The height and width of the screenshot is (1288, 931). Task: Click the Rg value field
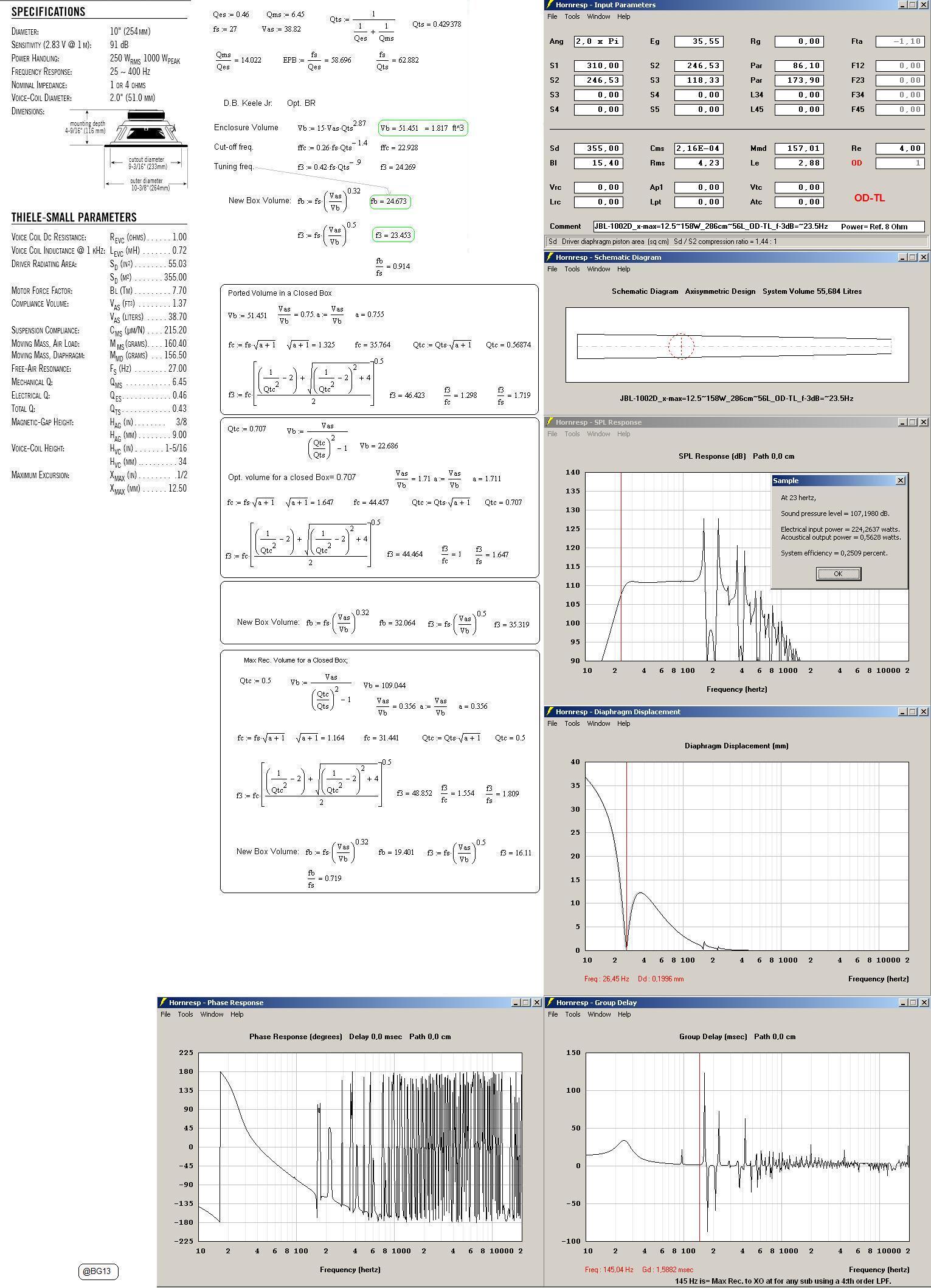(799, 41)
